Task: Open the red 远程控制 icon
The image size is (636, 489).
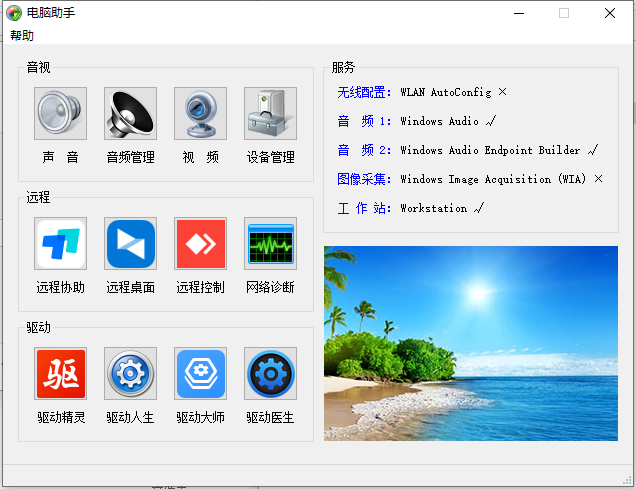Action: 200,243
